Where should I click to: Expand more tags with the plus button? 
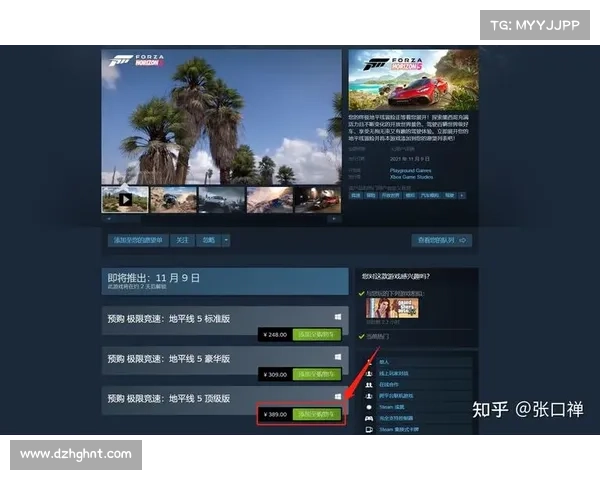coord(462,196)
